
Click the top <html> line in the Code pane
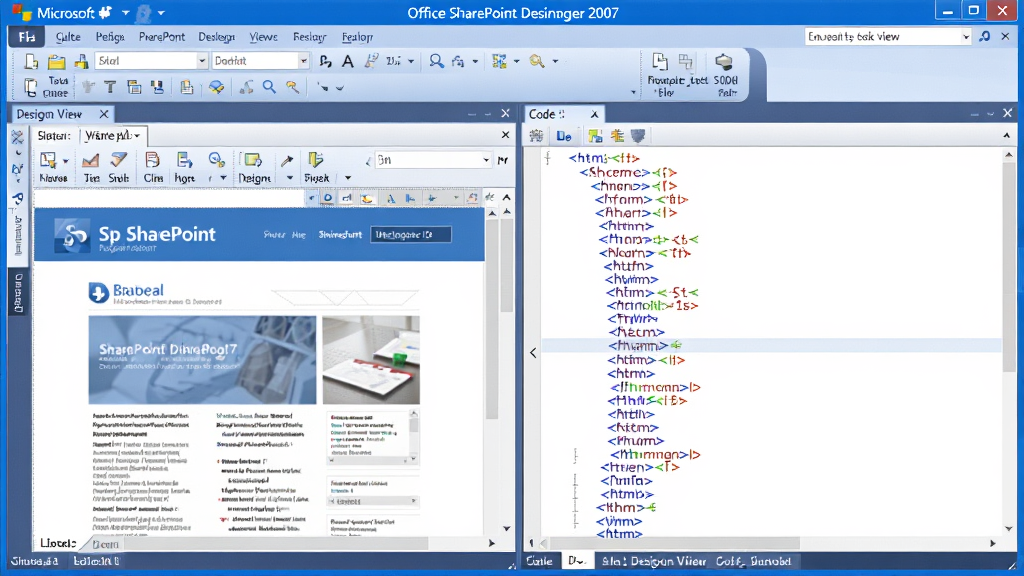pos(604,158)
